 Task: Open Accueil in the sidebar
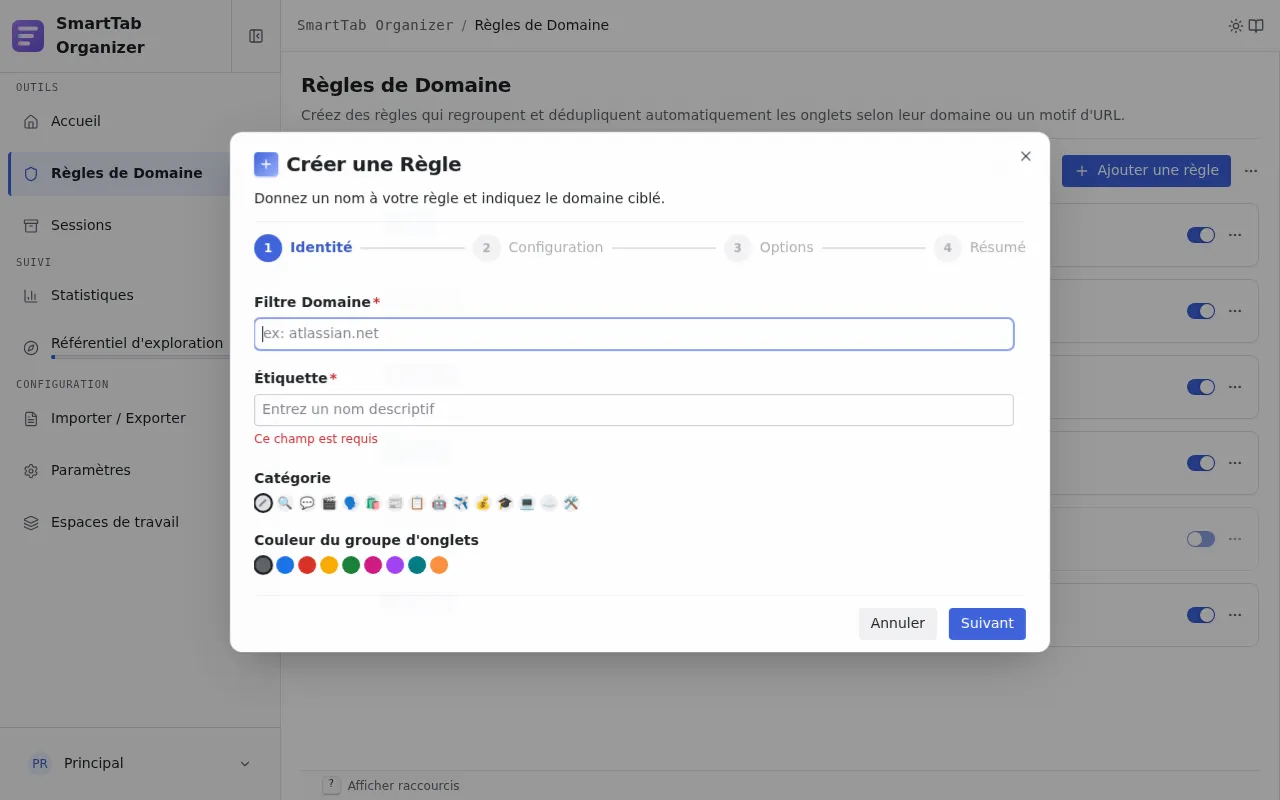pos(140,121)
